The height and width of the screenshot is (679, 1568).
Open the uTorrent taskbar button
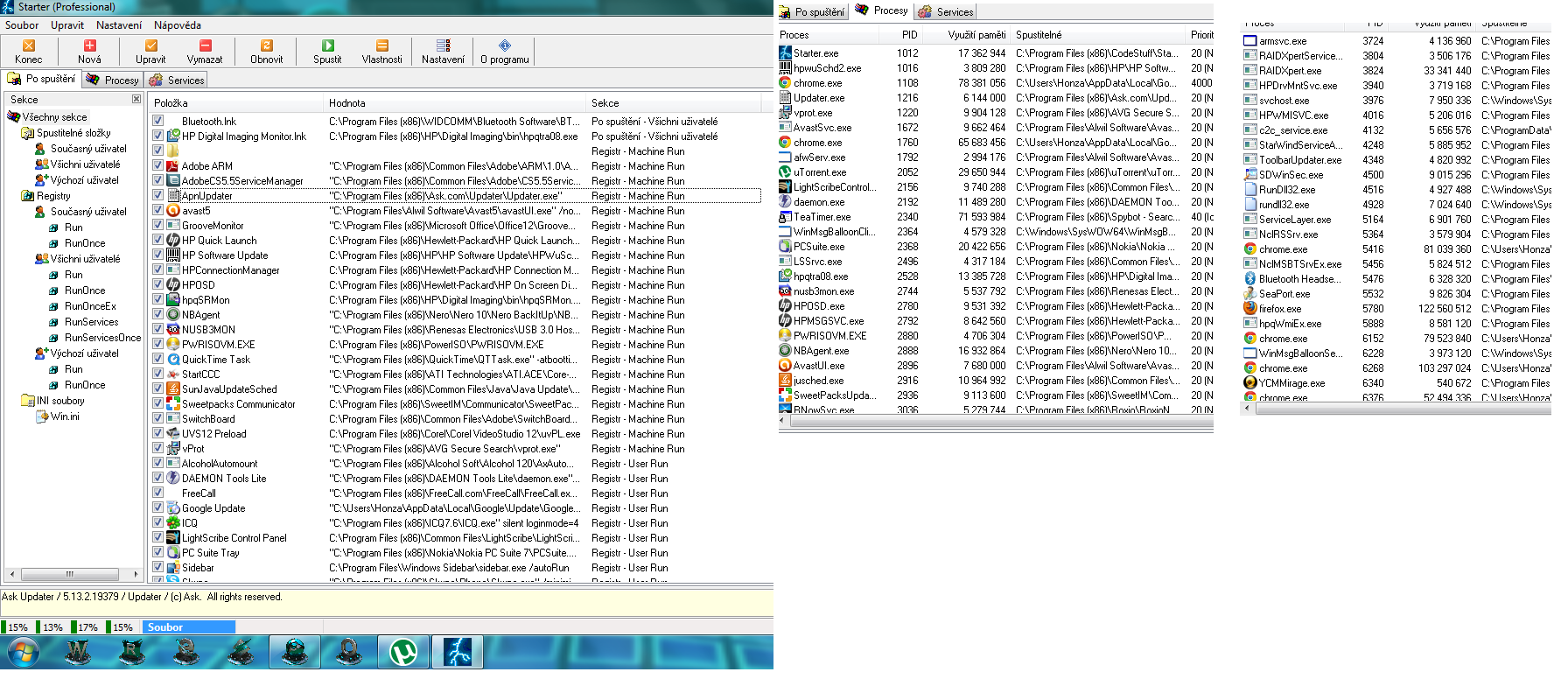point(402,652)
